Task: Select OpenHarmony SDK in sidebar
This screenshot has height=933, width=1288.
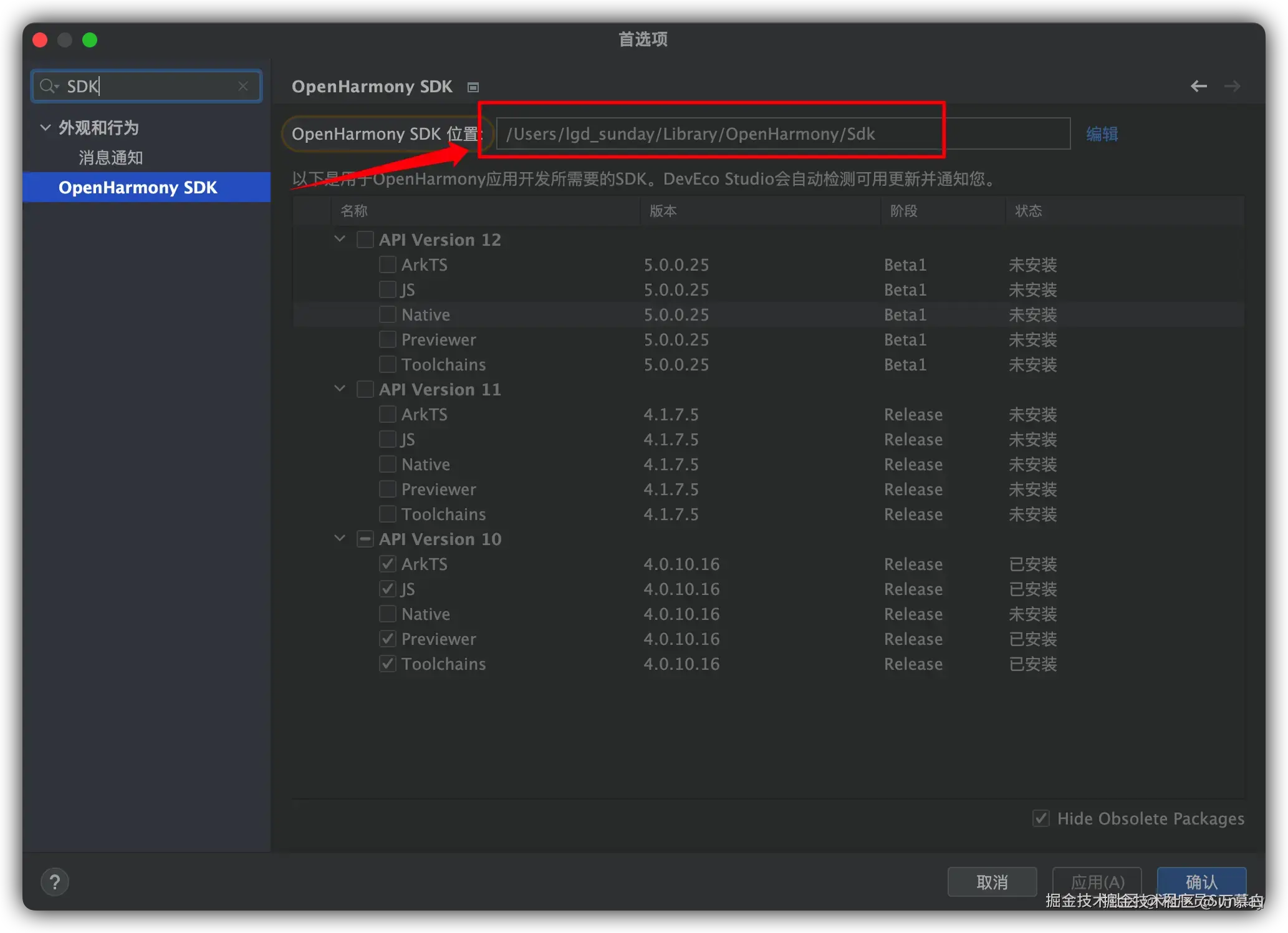Action: [x=138, y=188]
